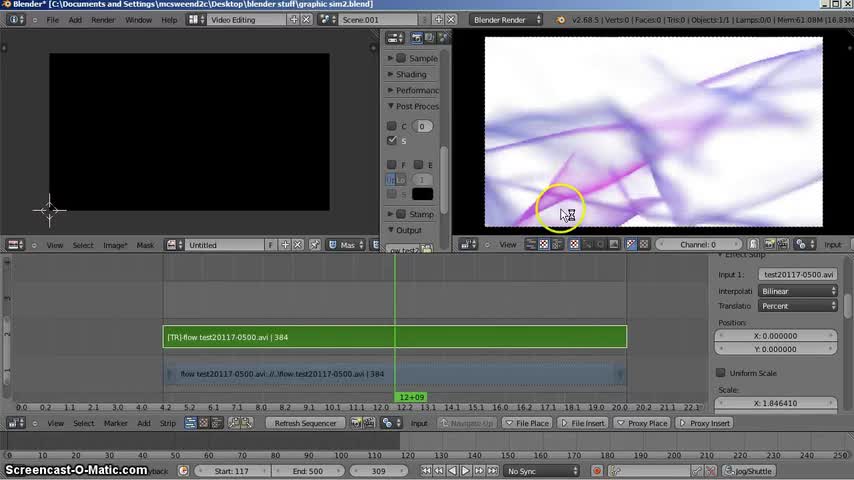Unlink the Untitled image with X icon
854x480 pixels.
pos(298,245)
